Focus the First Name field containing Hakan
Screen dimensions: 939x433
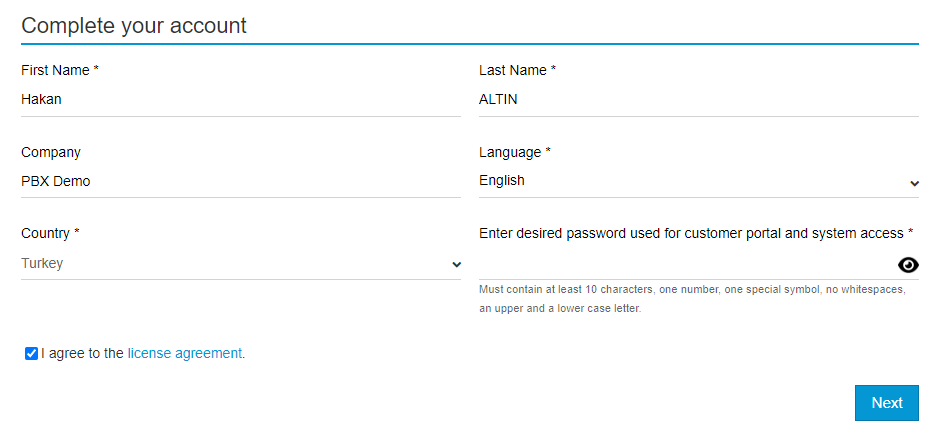(x=241, y=99)
